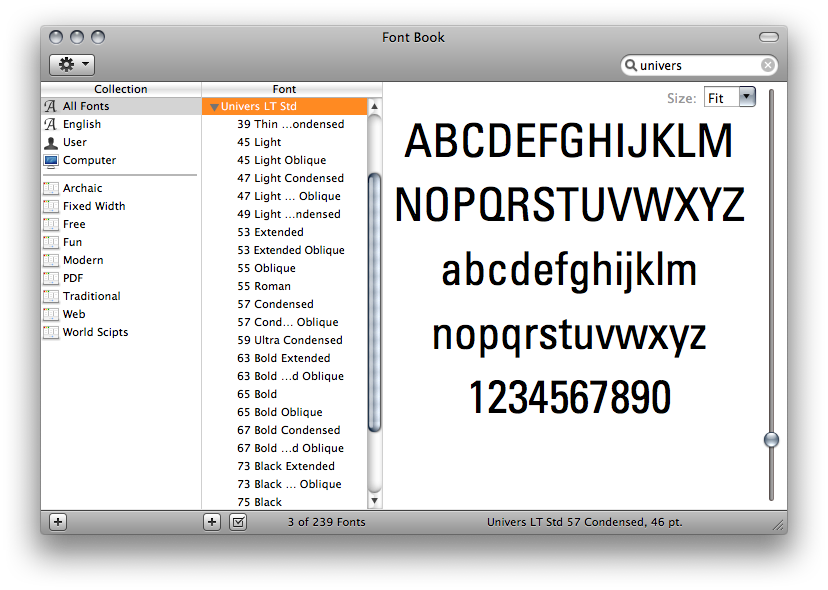Open the Fixed Width collection
The width and height of the screenshot is (828, 590).
[x=94, y=206]
